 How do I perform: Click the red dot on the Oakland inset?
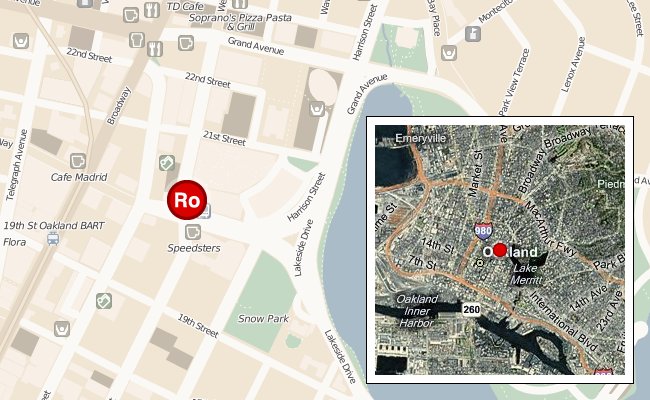tap(500, 250)
